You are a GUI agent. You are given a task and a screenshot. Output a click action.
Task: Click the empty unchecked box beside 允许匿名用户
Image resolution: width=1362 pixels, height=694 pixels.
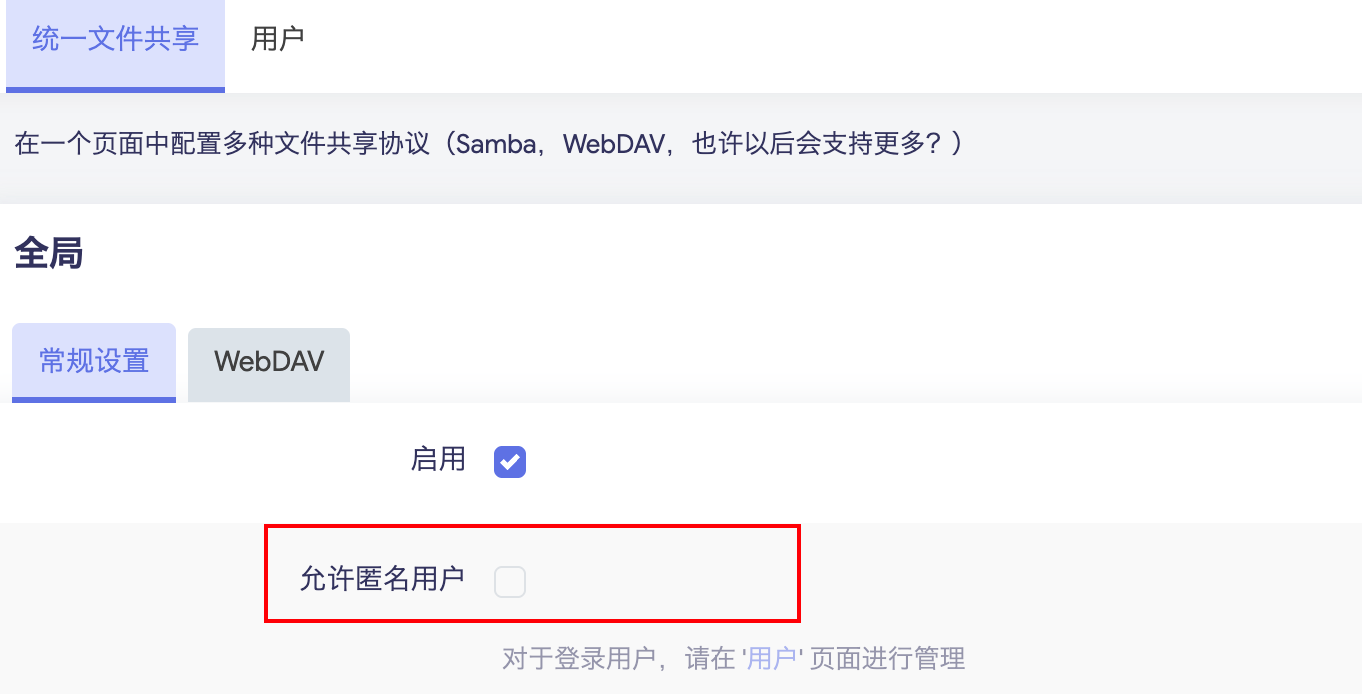pyautogui.click(x=509, y=581)
